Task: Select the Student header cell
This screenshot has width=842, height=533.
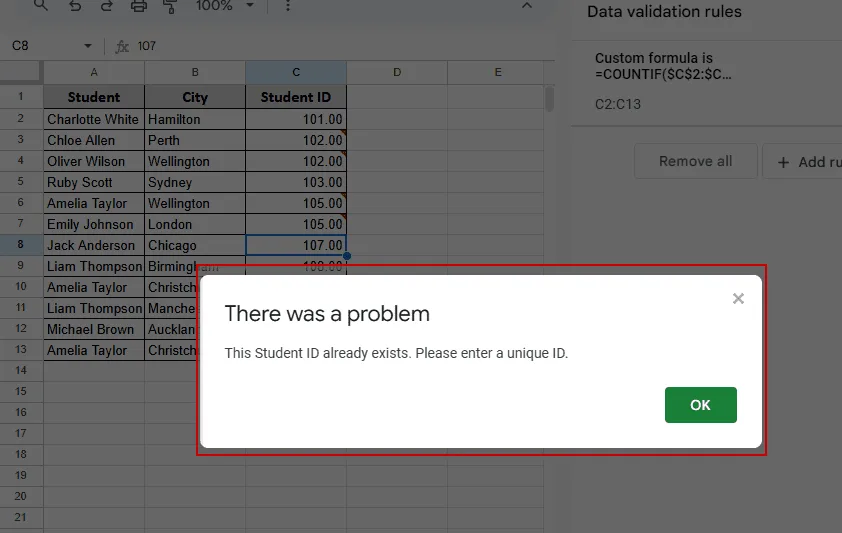Action: tap(94, 97)
